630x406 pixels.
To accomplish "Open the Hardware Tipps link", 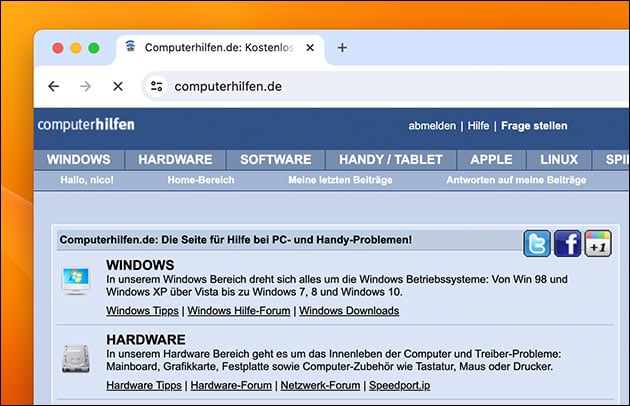I will [144, 385].
